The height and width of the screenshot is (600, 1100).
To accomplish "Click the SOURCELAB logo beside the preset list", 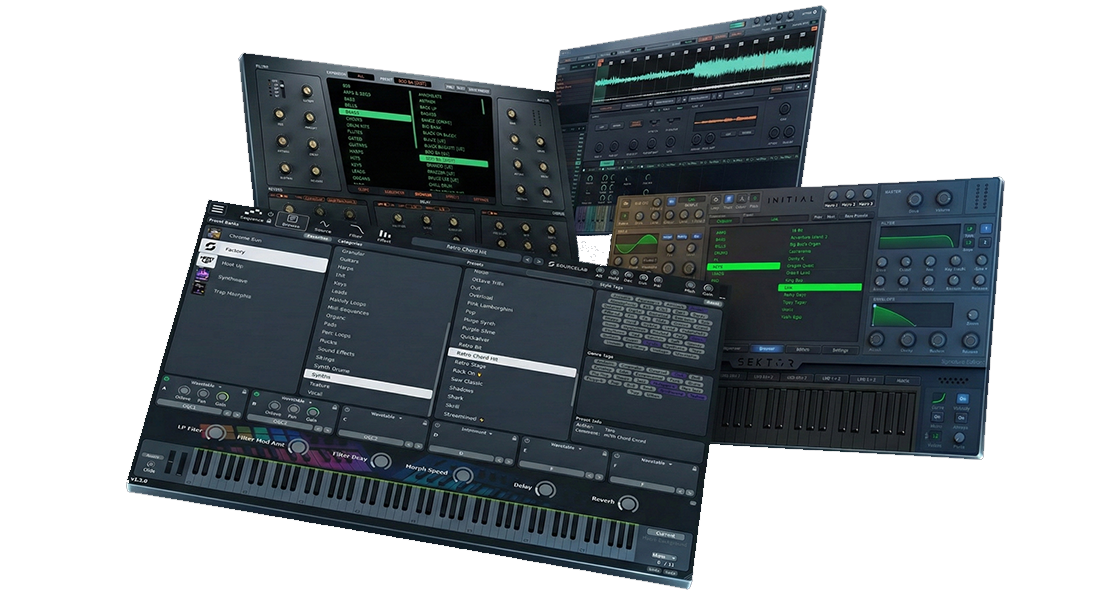I will coord(569,266).
